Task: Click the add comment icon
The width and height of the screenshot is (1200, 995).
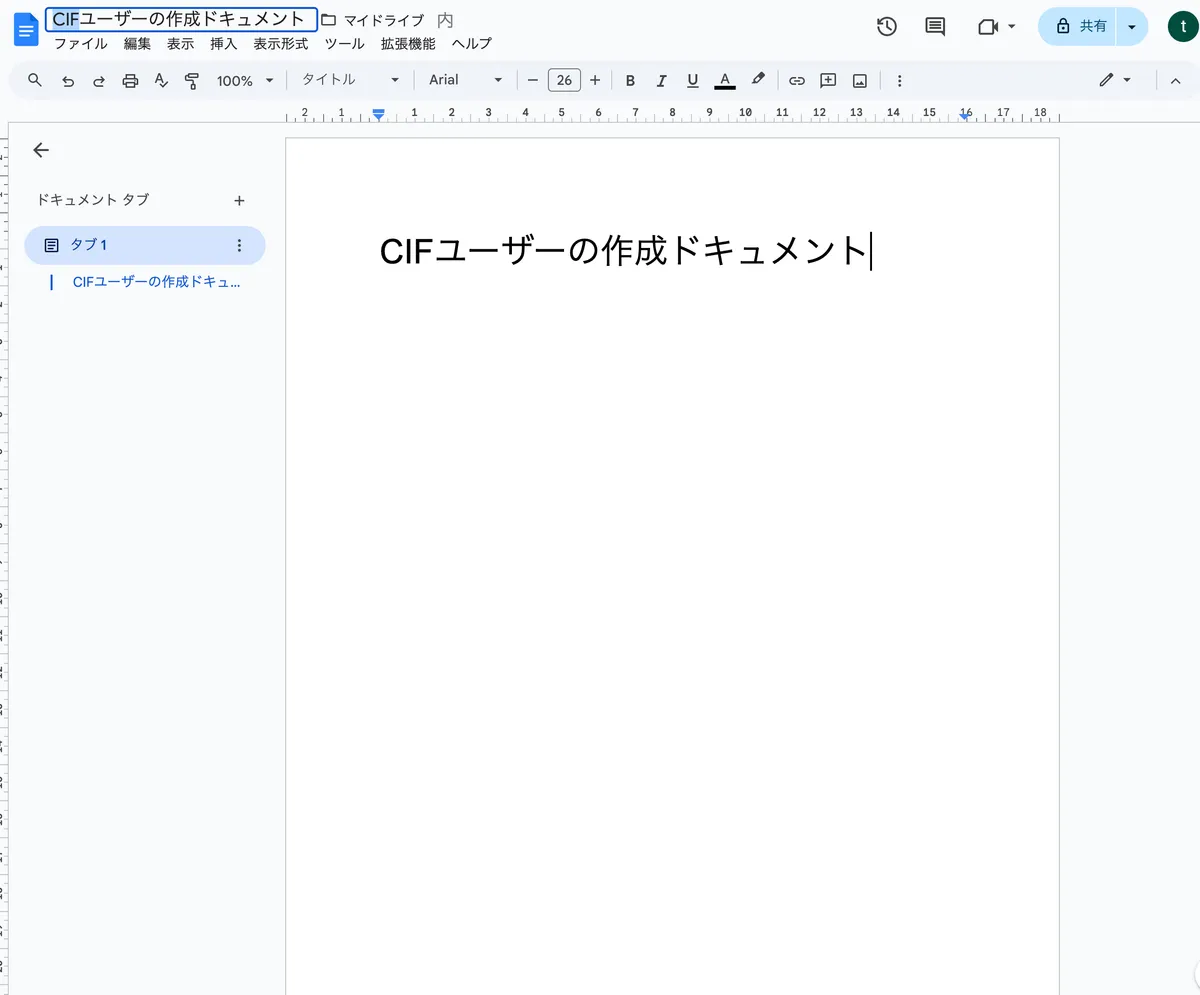Action: [x=828, y=80]
